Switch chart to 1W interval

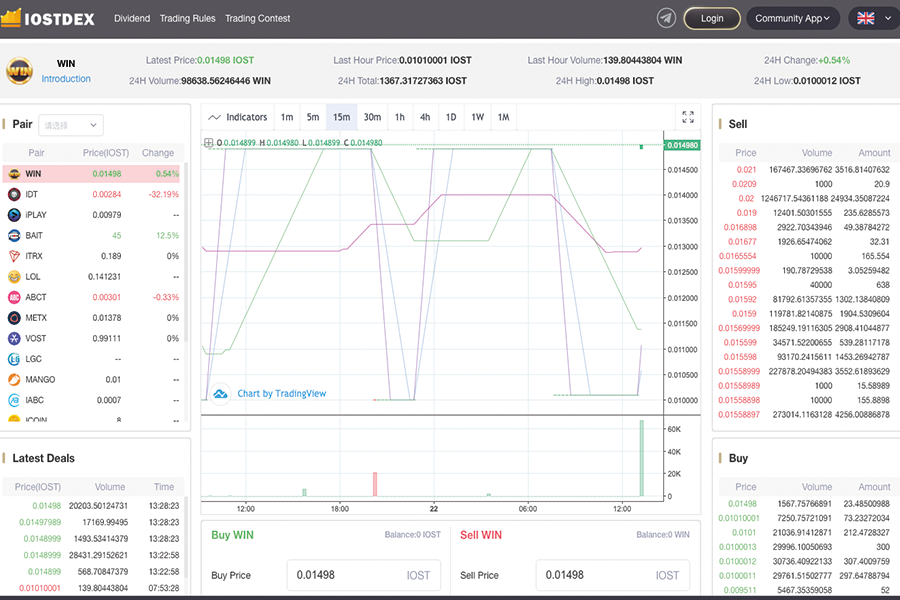[478, 117]
